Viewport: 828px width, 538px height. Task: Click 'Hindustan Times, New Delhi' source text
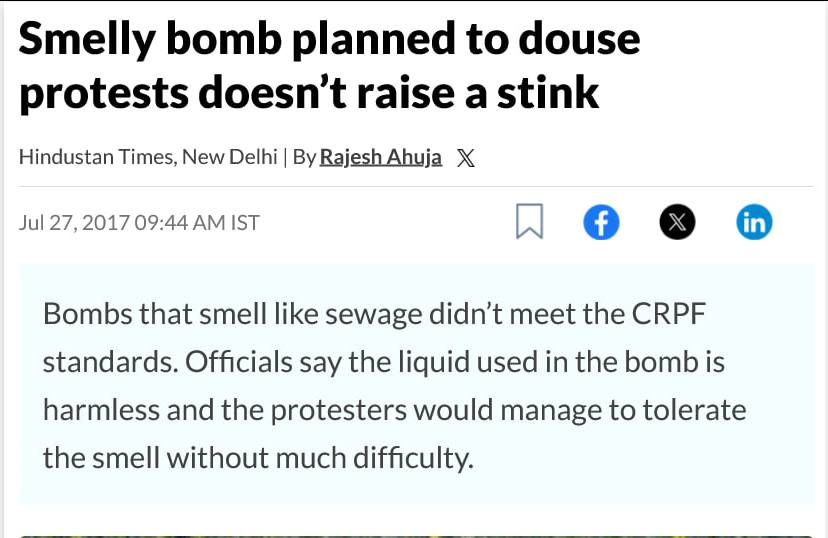[148, 157]
